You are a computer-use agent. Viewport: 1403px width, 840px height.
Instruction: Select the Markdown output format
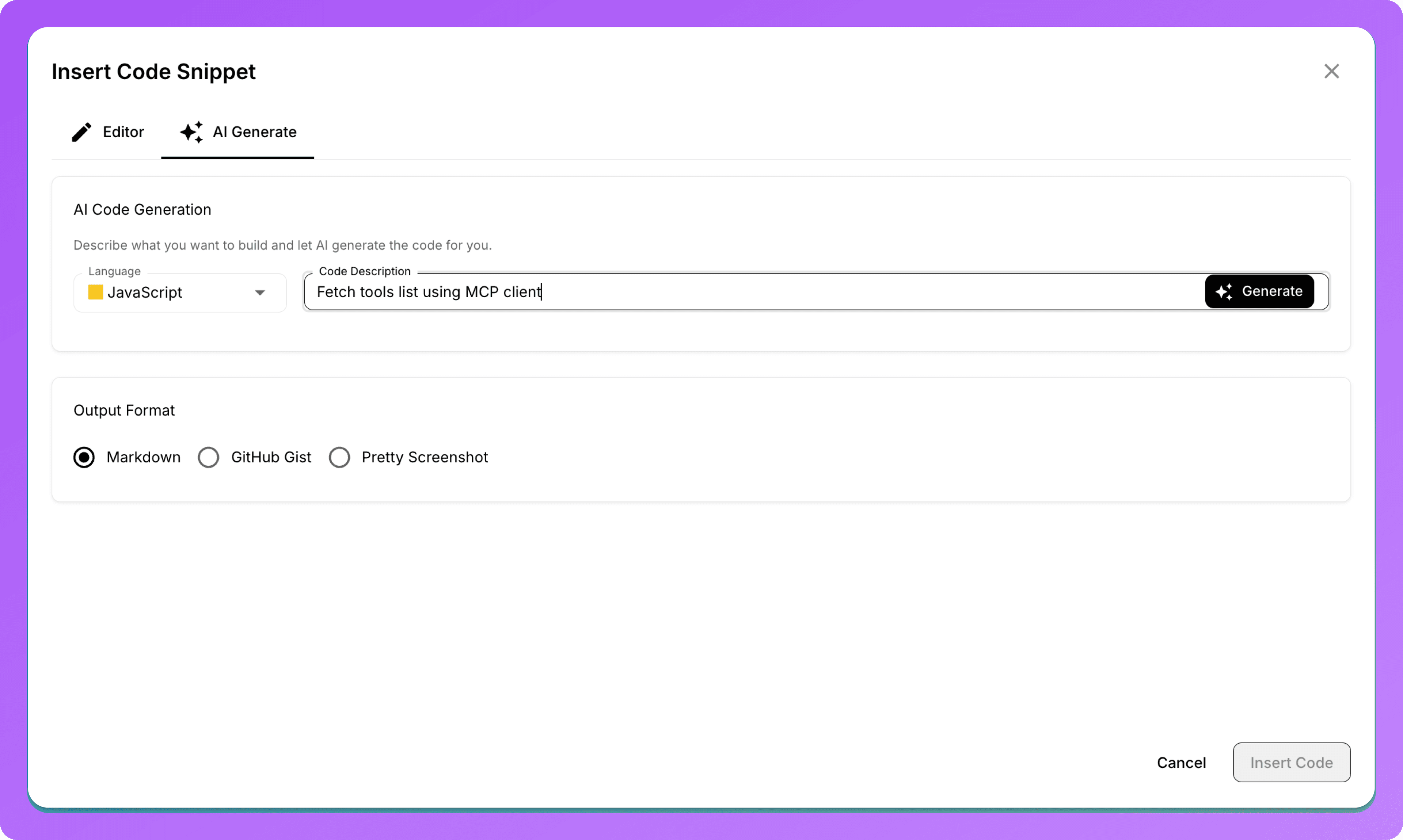click(84, 457)
